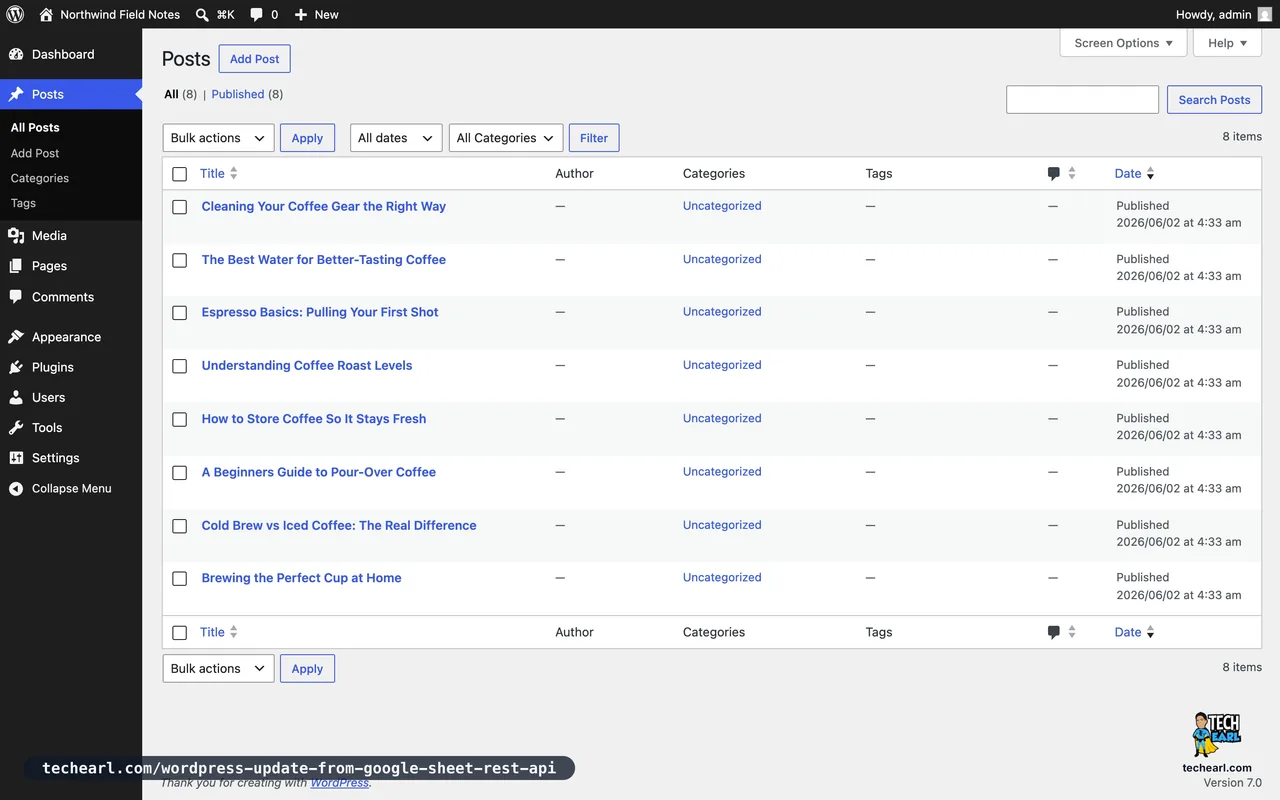Expand the Help panel
Viewport: 1280px width, 800px height.
pos(1227,43)
